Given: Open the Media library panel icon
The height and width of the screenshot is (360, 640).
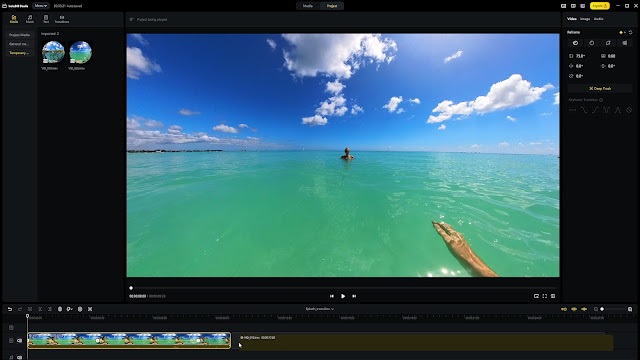Looking at the screenshot, I should click(13, 19).
